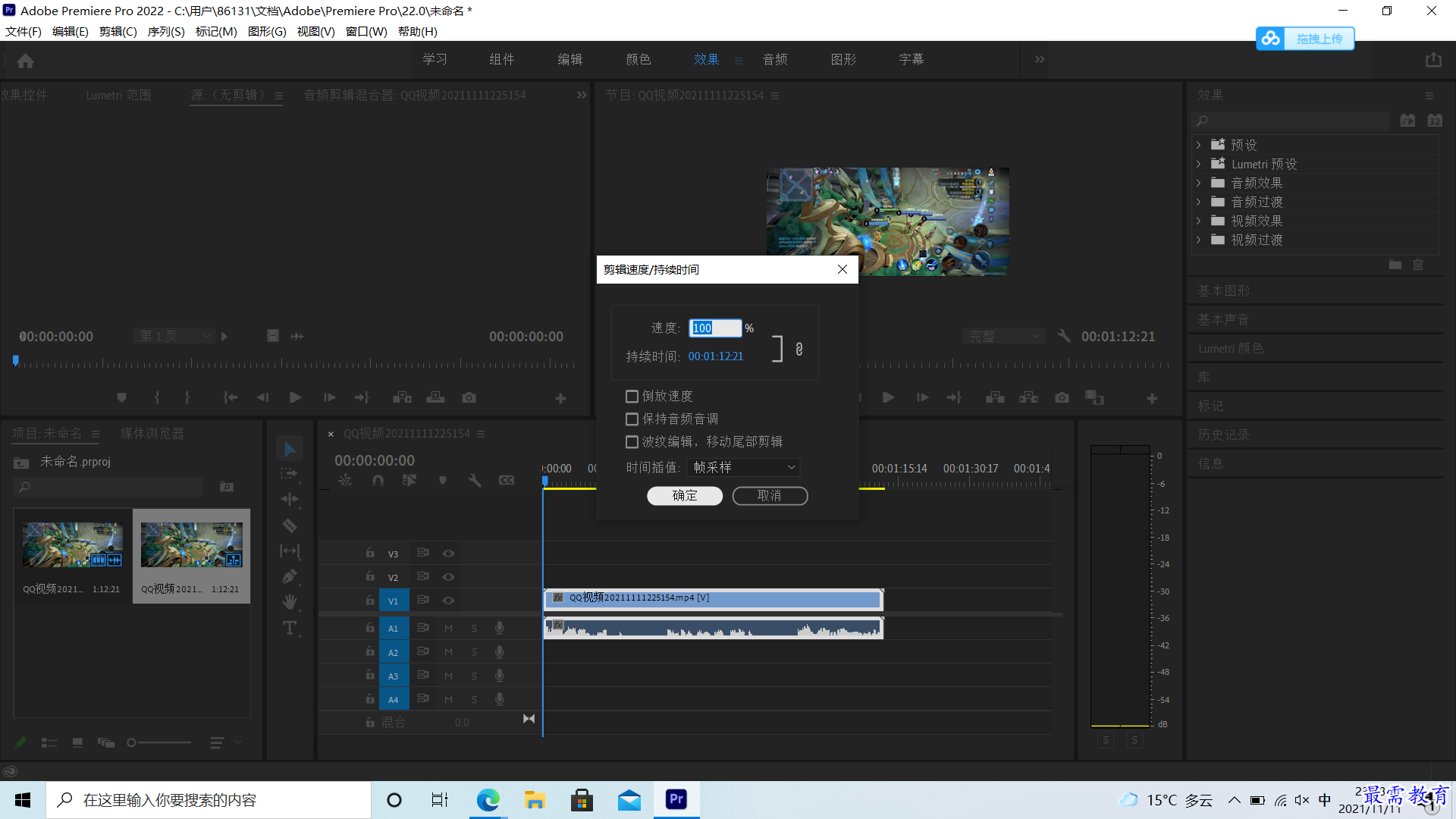Click the new item pencil icon in project panel

click(x=20, y=743)
